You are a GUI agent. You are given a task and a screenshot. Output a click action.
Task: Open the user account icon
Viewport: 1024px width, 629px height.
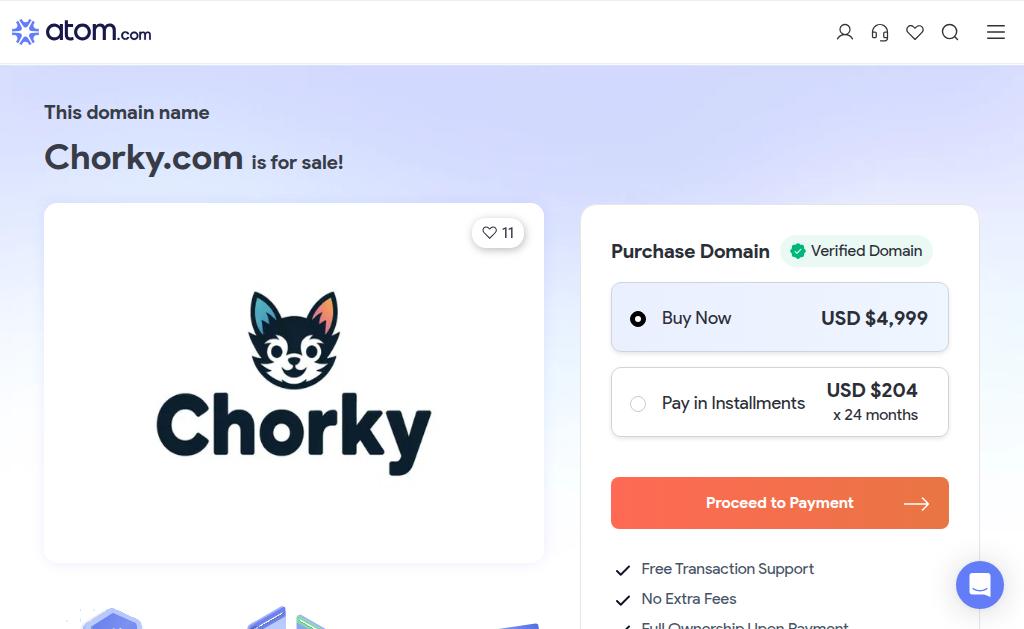tap(844, 32)
